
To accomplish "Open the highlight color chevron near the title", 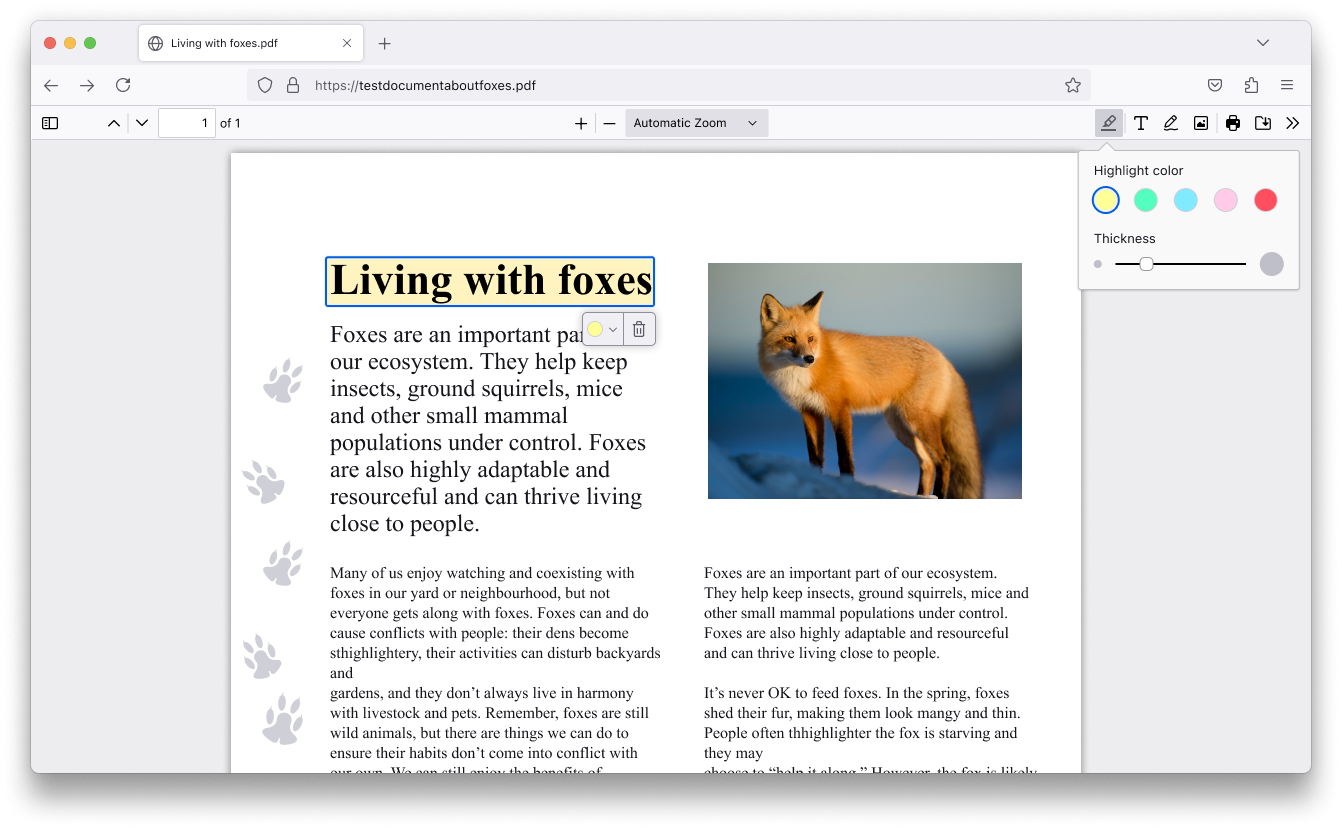I will pyautogui.click(x=611, y=328).
